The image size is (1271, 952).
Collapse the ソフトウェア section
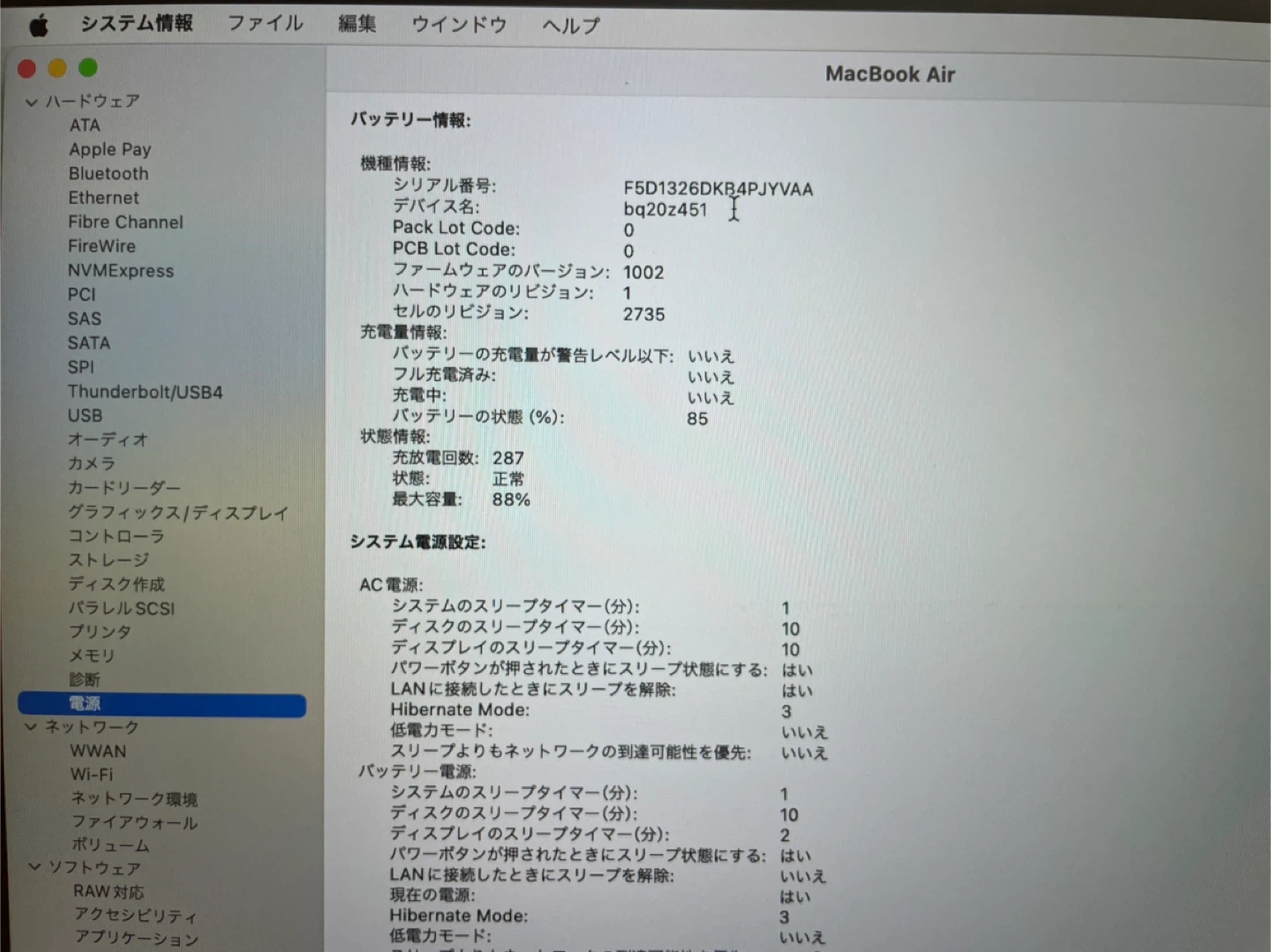tap(35, 867)
